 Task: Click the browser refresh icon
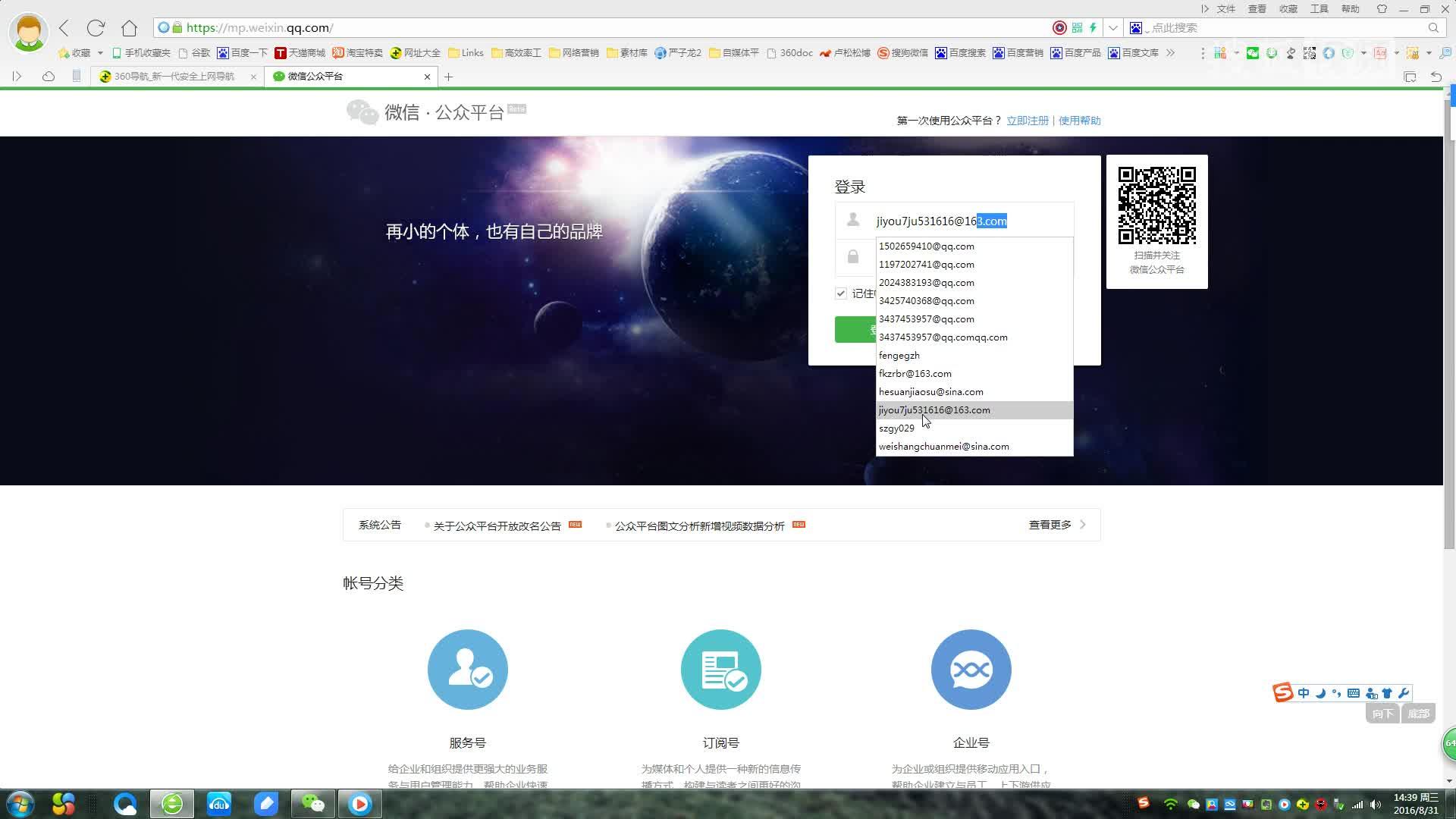pyautogui.click(x=96, y=28)
